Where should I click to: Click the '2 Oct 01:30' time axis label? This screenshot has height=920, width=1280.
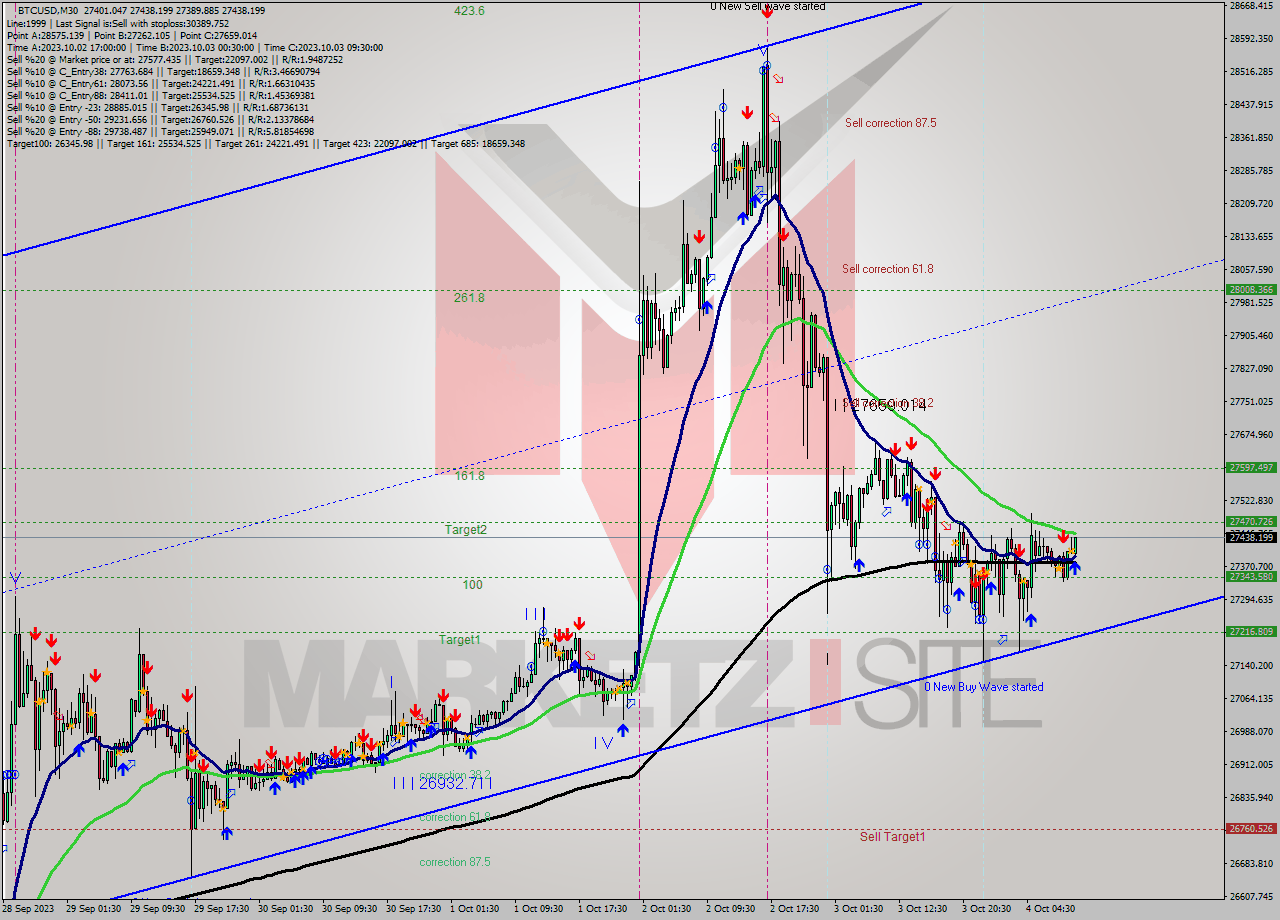[667, 909]
